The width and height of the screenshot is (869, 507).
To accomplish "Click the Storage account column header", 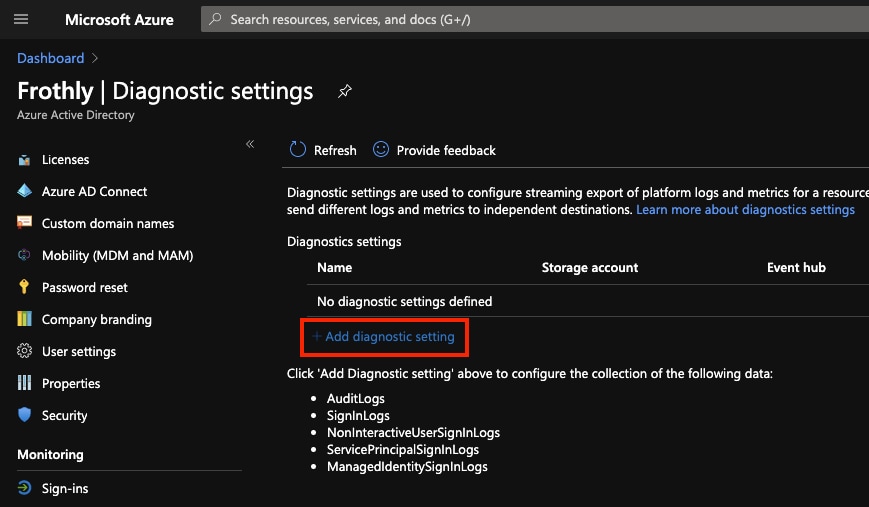I will tap(590, 268).
